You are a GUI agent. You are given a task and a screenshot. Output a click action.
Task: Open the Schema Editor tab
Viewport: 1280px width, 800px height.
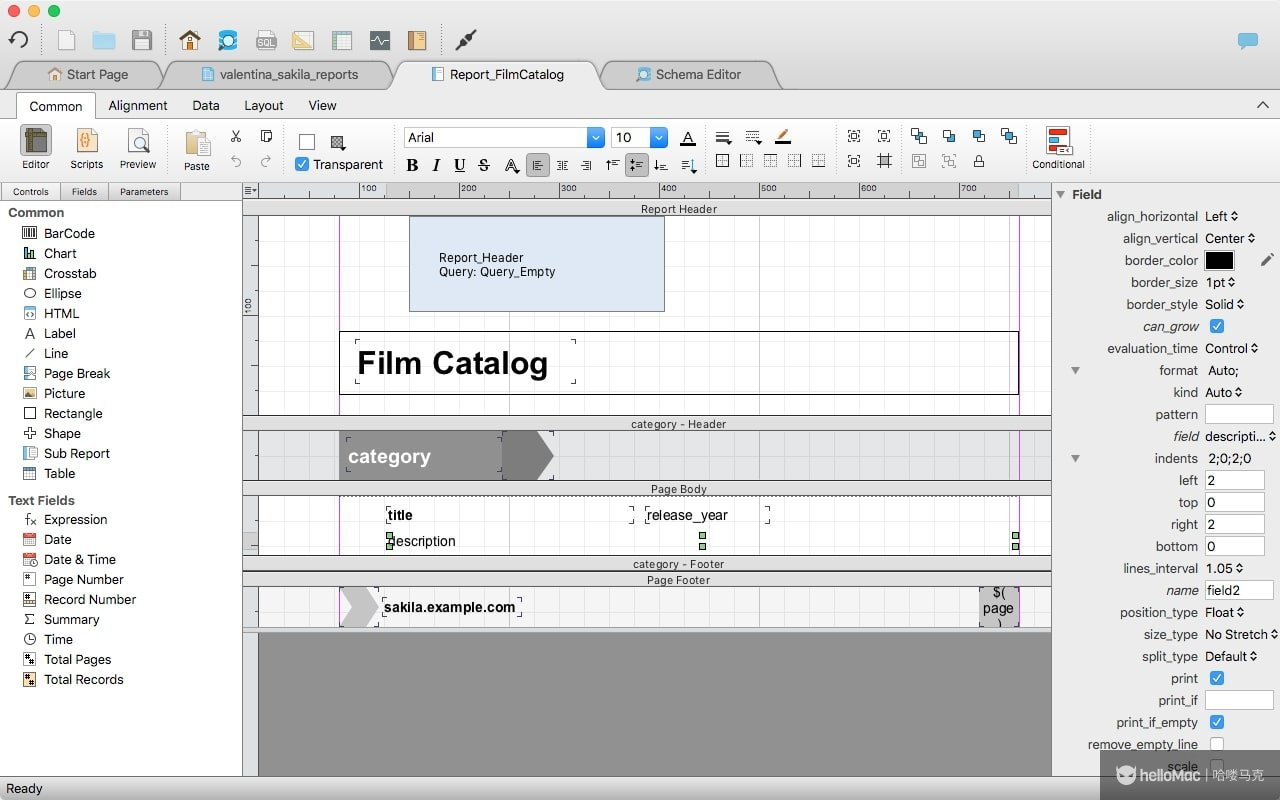[x=688, y=74]
